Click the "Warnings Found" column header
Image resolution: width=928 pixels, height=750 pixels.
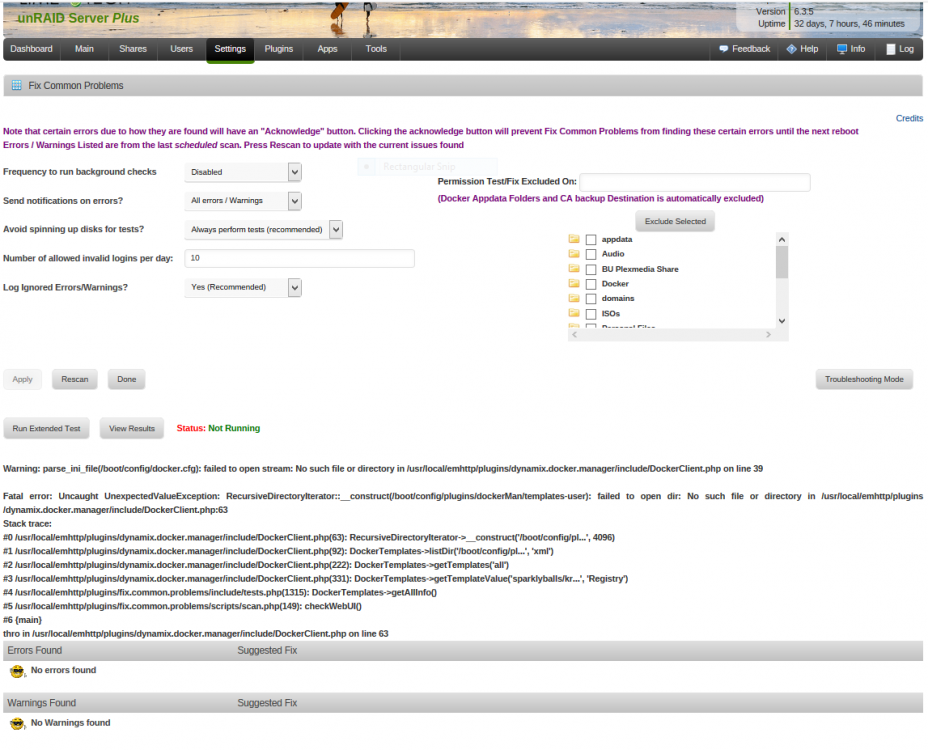tap(41, 703)
